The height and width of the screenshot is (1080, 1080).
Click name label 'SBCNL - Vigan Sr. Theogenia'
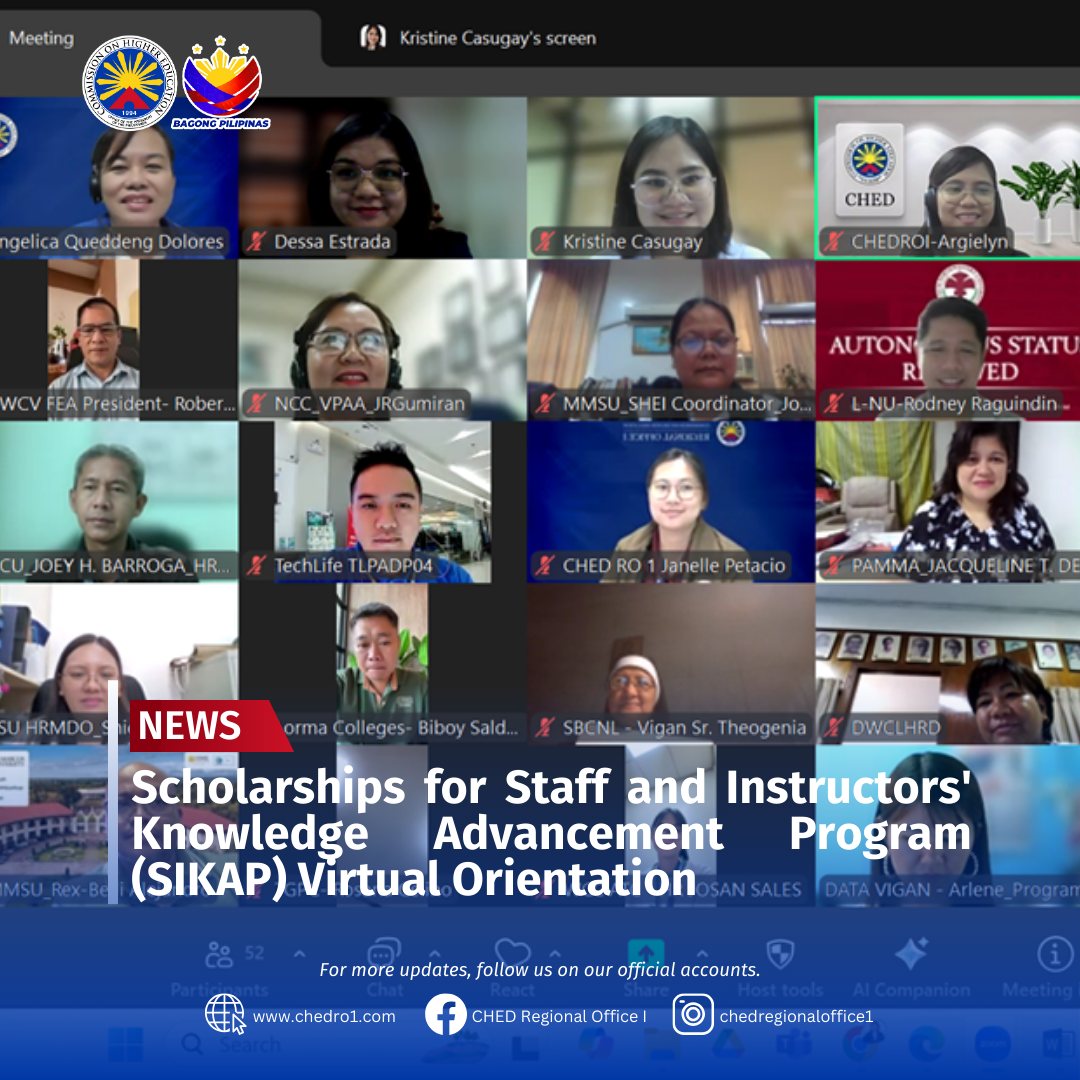pos(684,728)
